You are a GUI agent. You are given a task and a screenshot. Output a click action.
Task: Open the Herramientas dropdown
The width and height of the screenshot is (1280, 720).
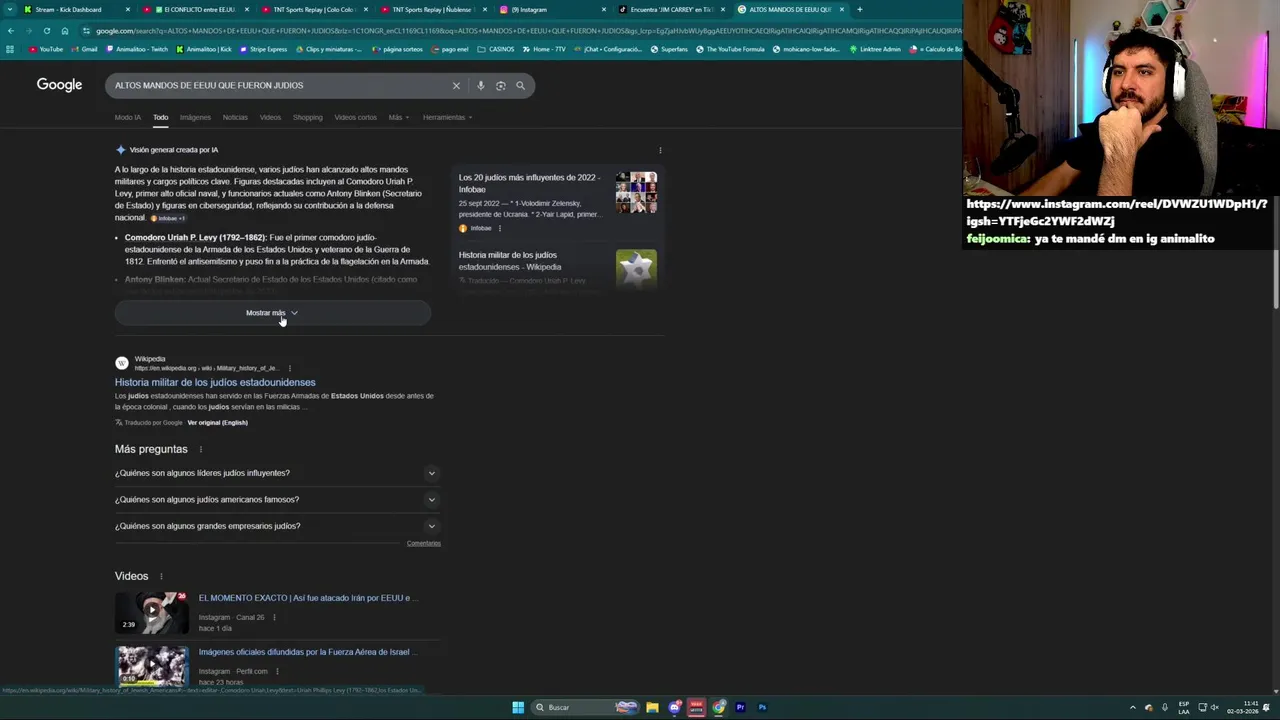click(x=447, y=118)
